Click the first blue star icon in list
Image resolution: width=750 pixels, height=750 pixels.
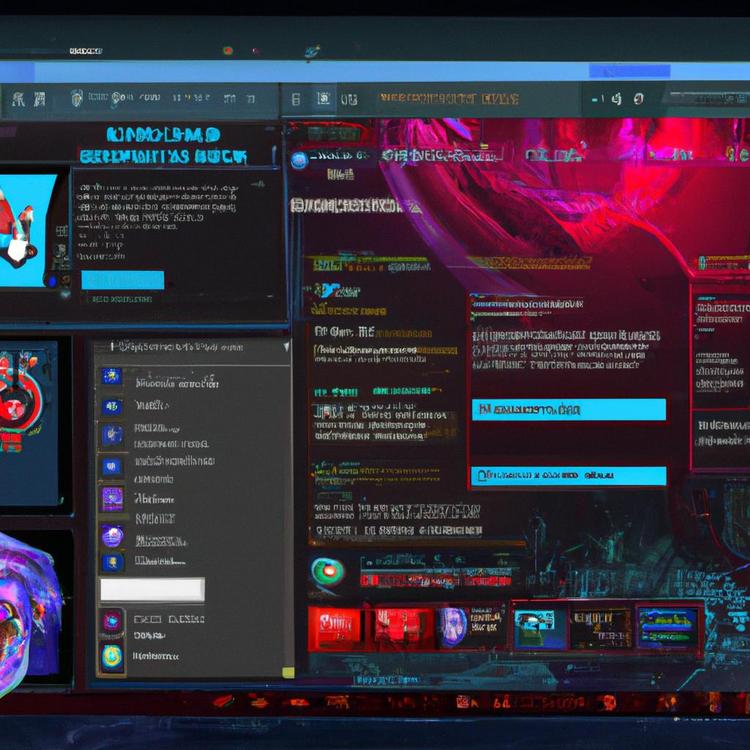[111, 377]
